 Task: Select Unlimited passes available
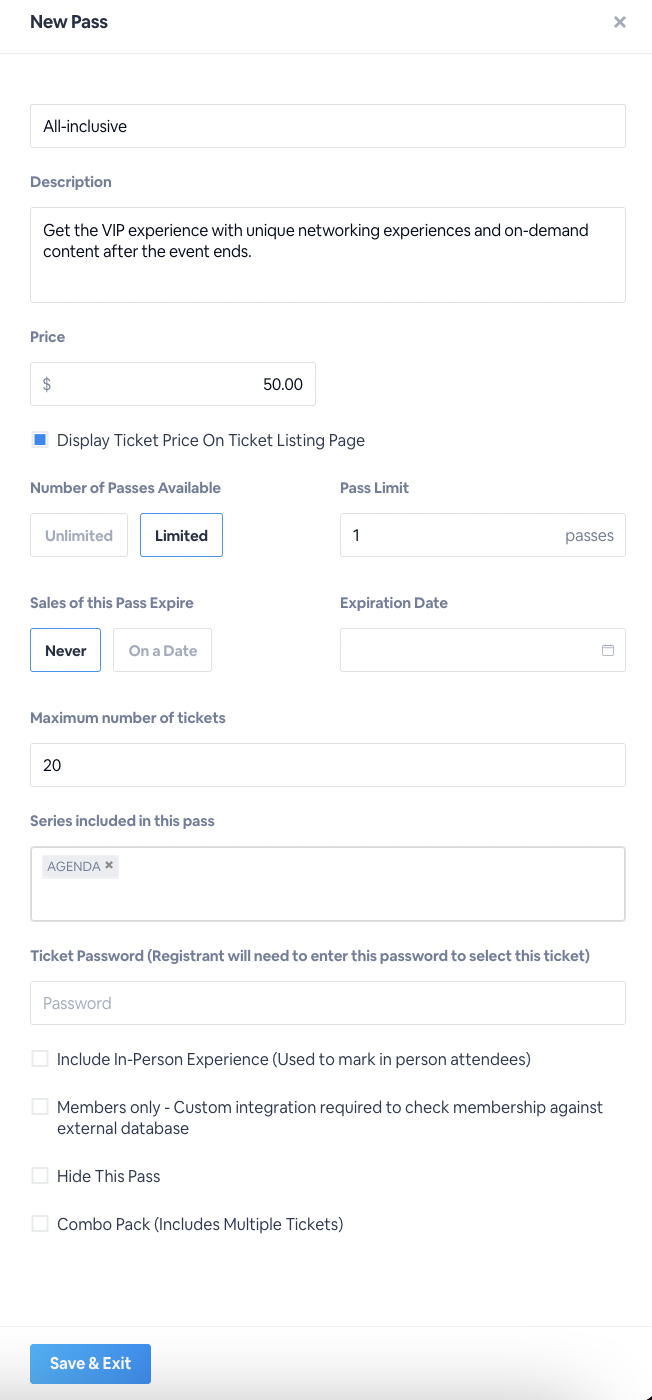coord(79,535)
